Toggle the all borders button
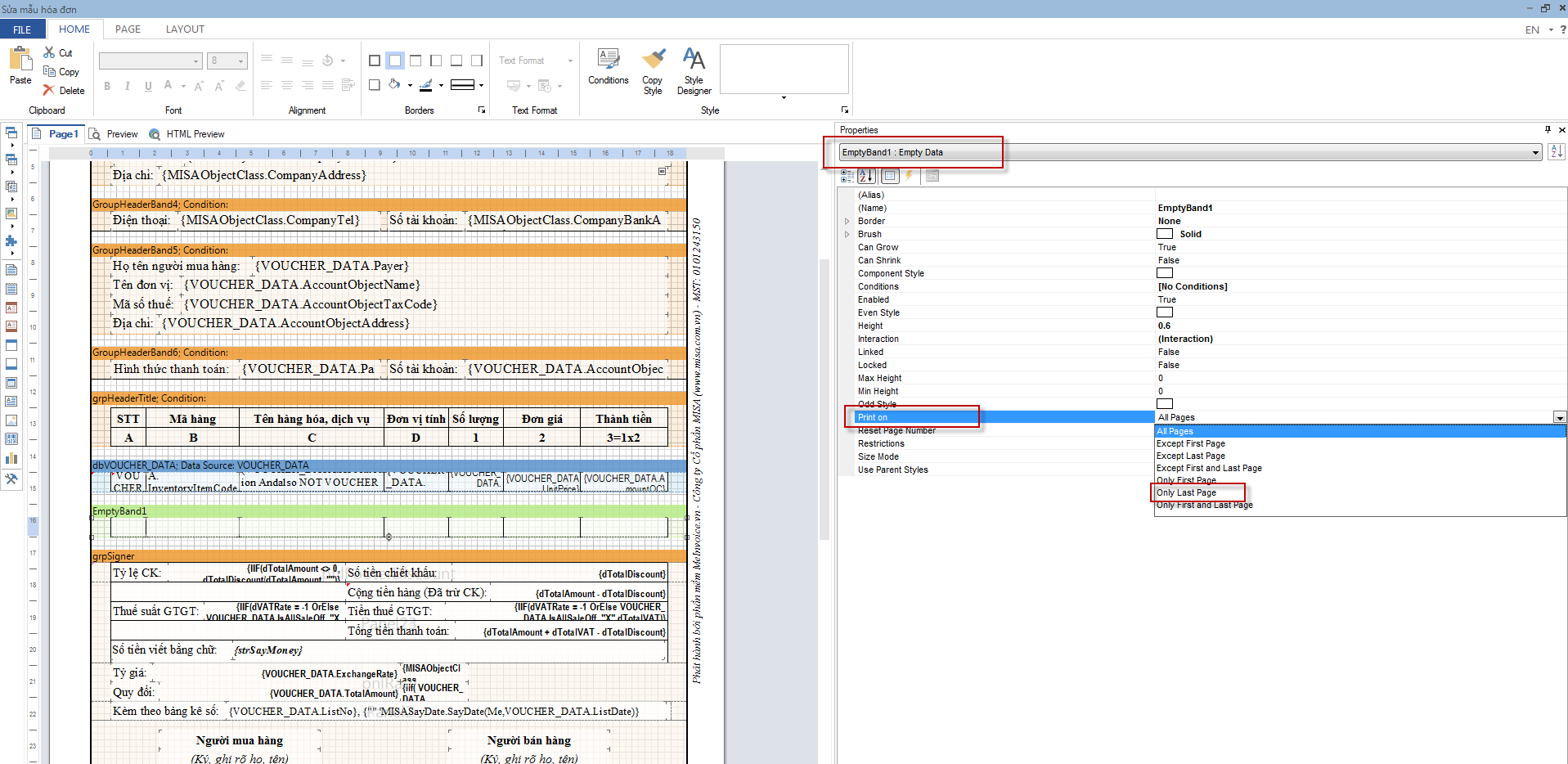 pos(375,61)
